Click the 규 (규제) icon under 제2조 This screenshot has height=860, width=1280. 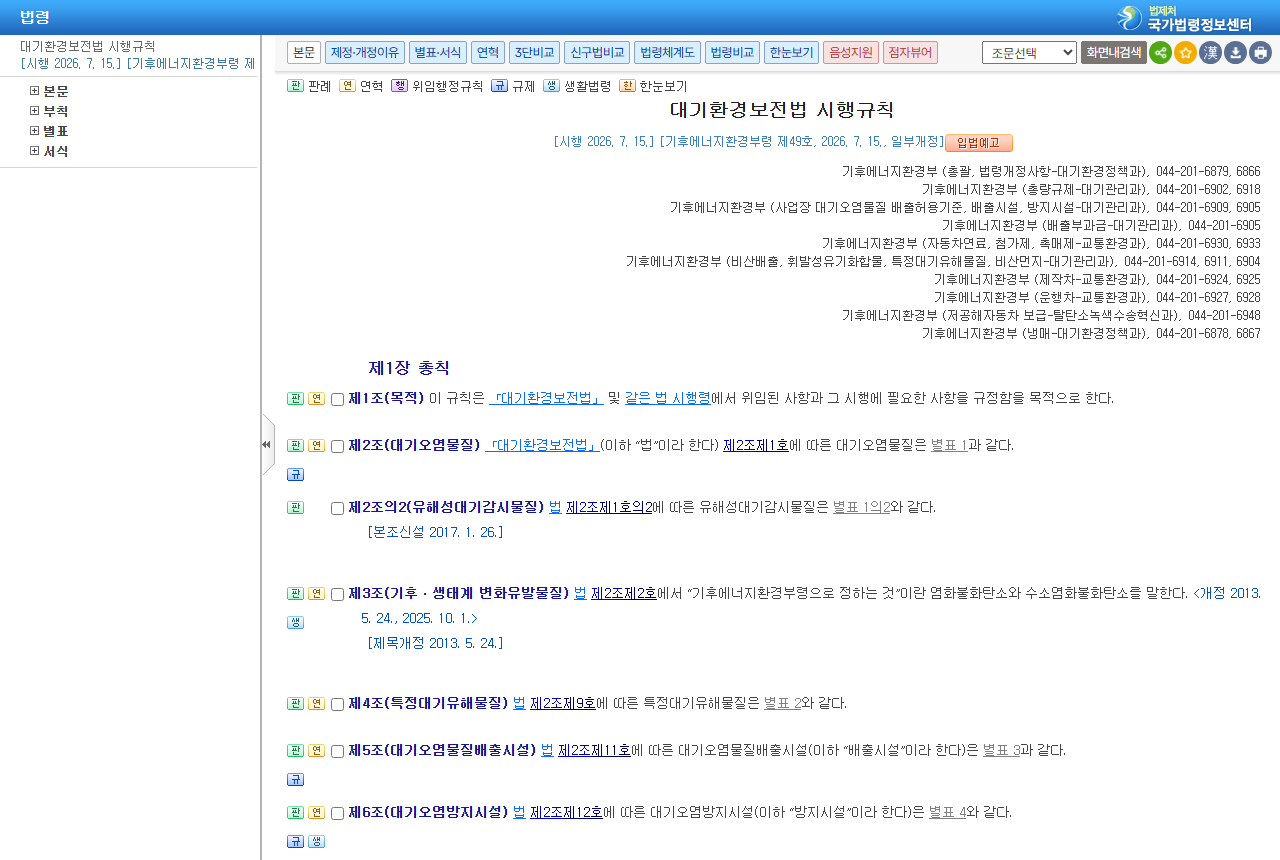tap(295, 474)
